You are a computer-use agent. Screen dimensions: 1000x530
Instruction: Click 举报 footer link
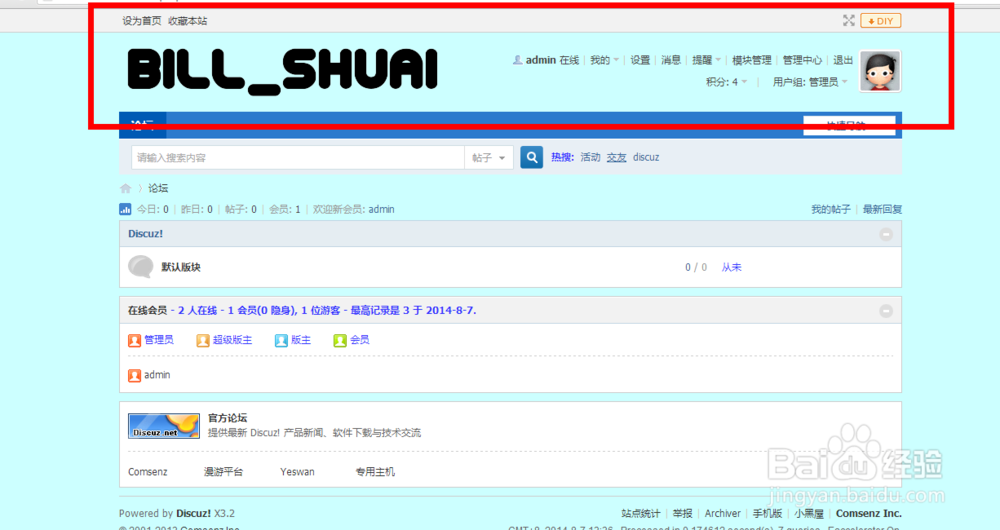click(682, 513)
